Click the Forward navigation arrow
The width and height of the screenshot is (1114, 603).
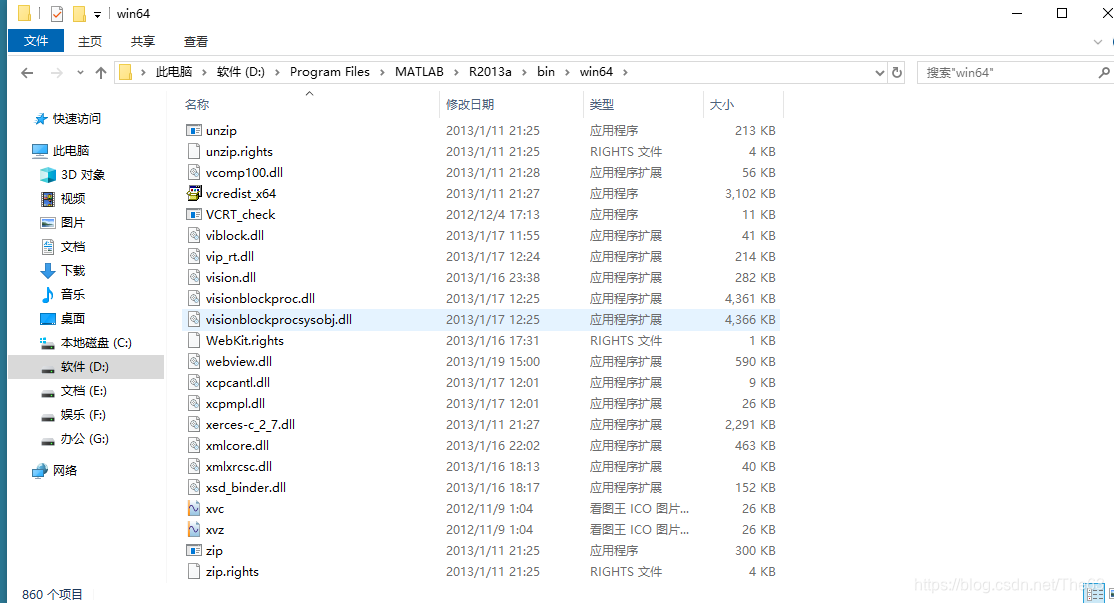click(56, 72)
